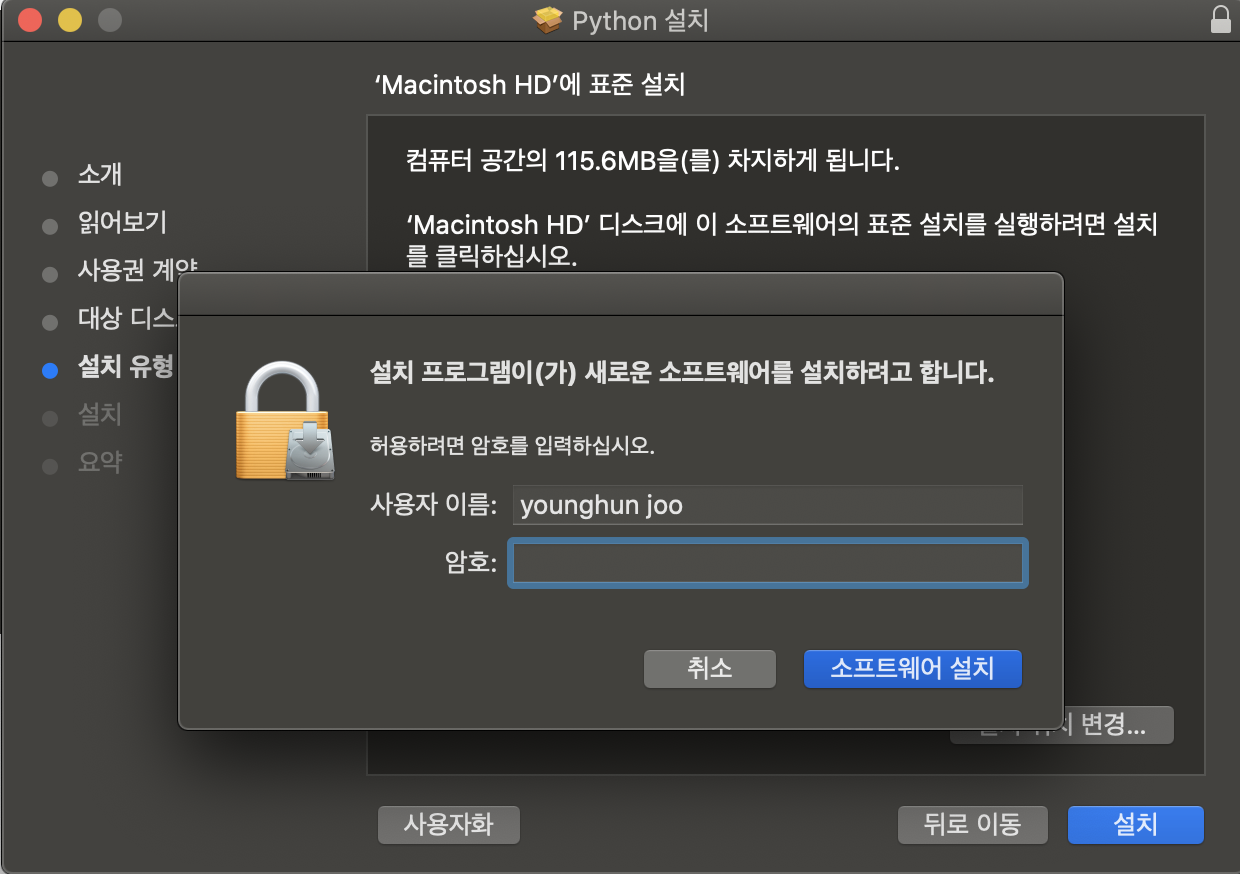Image resolution: width=1240 pixels, height=874 pixels.
Task: Click the red close window button
Action: click(x=30, y=19)
